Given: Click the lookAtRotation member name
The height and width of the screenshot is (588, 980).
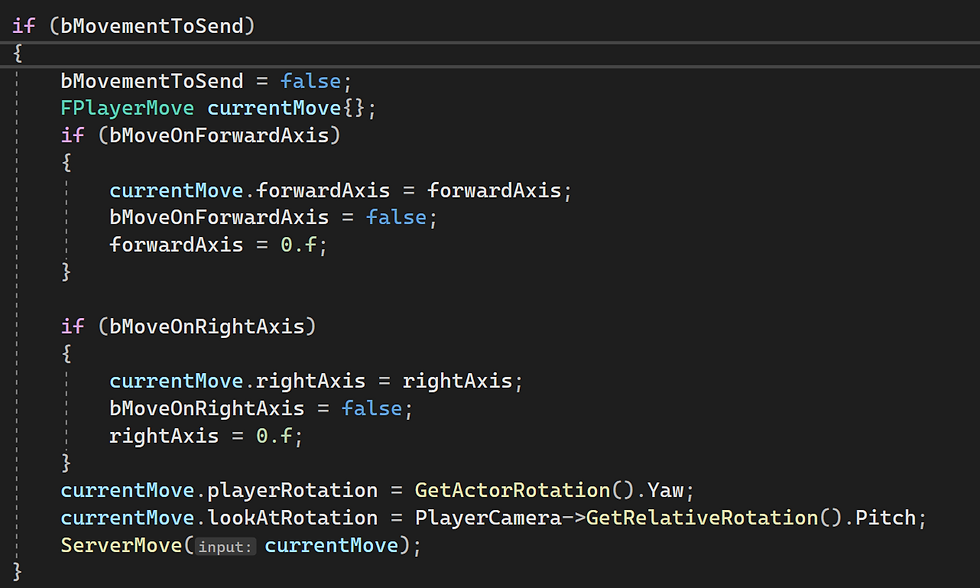Looking at the screenshot, I should pyautogui.click(x=292, y=518).
